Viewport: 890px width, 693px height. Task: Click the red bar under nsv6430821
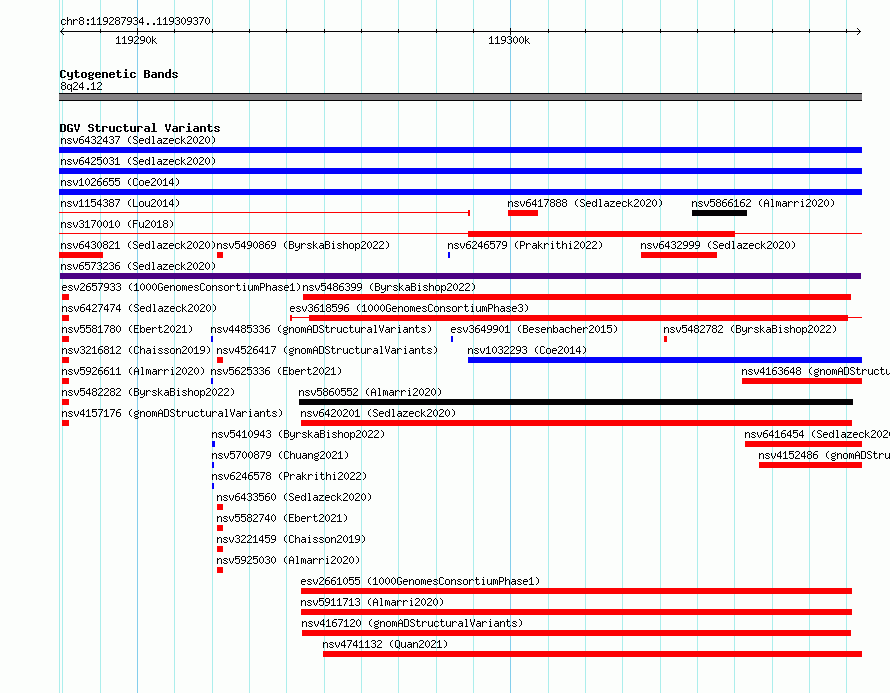tap(81, 255)
